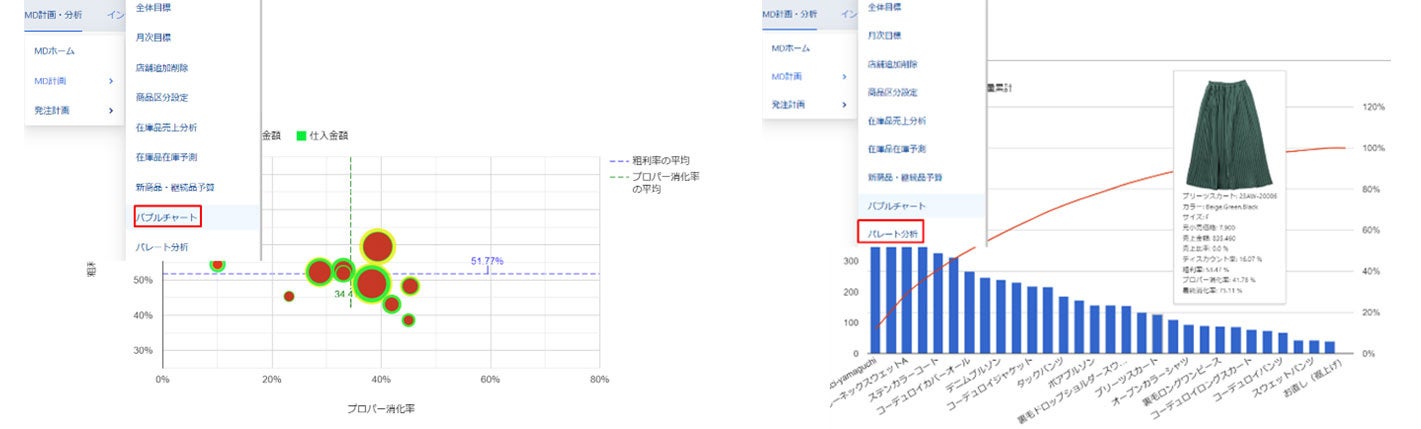Screen dimensions: 1421x429
Task: Open 発注計画 item in right panel menu
Action: pyautogui.click(x=788, y=105)
